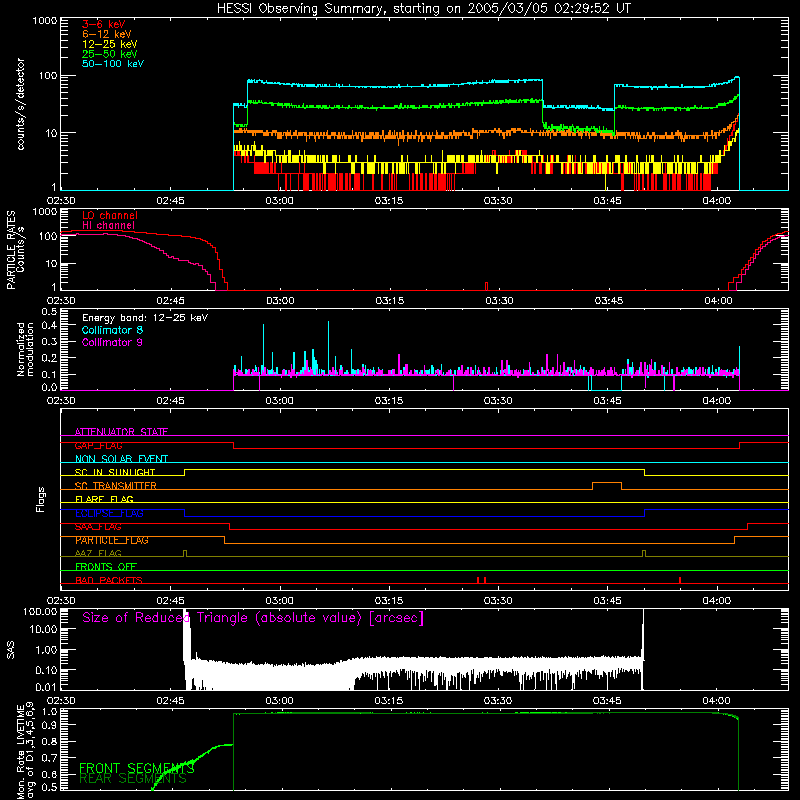Click the counts/s/detector axis label
Viewport: 800px width, 800px height.
click(20, 104)
